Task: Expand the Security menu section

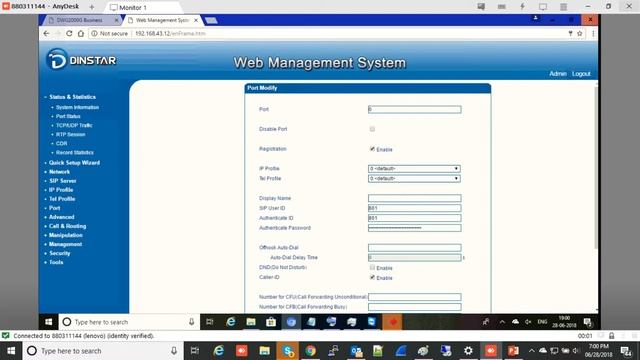Action: [x=60, y=253]
